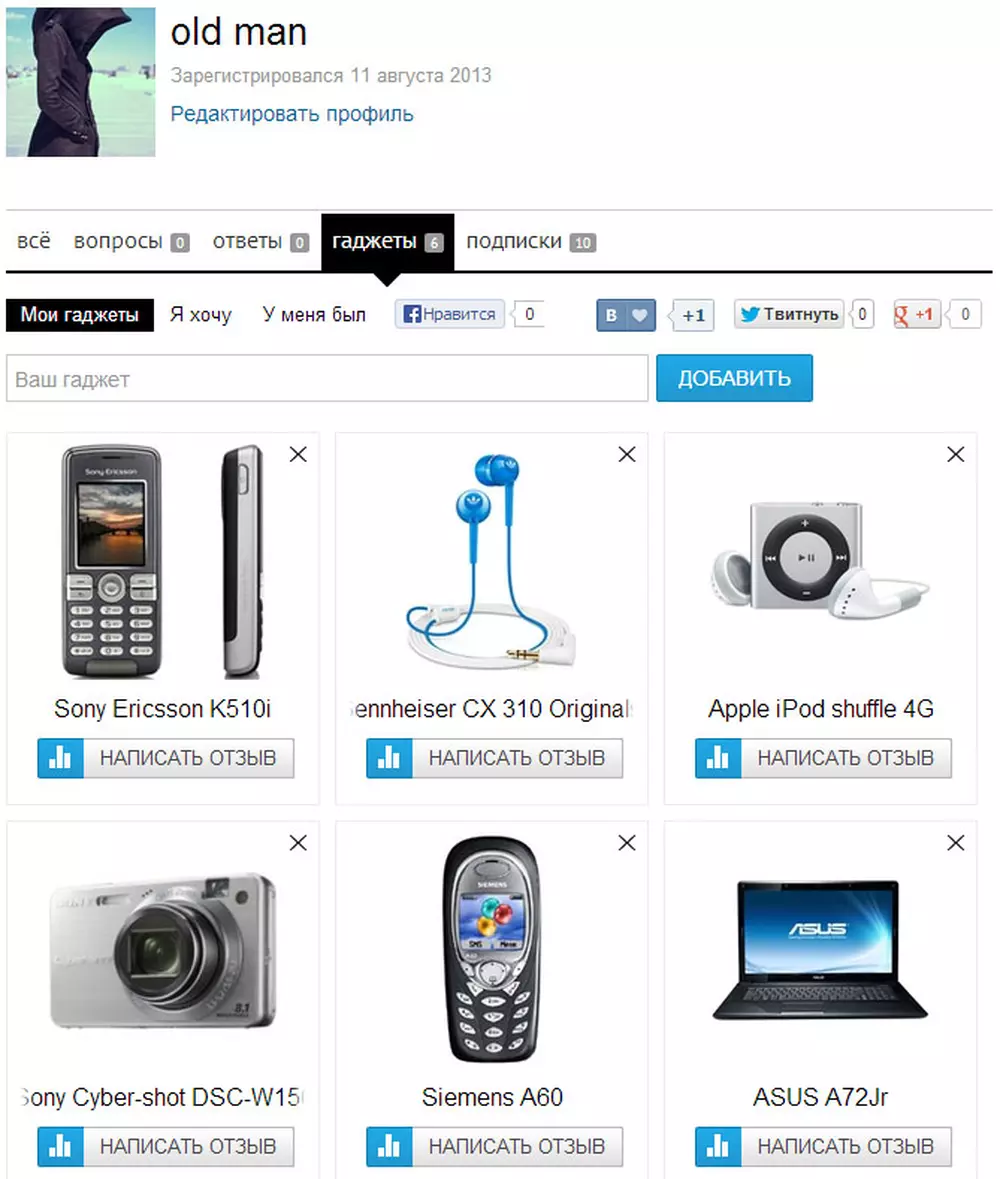1000x1179 pixels.
Task: Focus the Ваш гаджет input field
Action: (x=327, y=378)
